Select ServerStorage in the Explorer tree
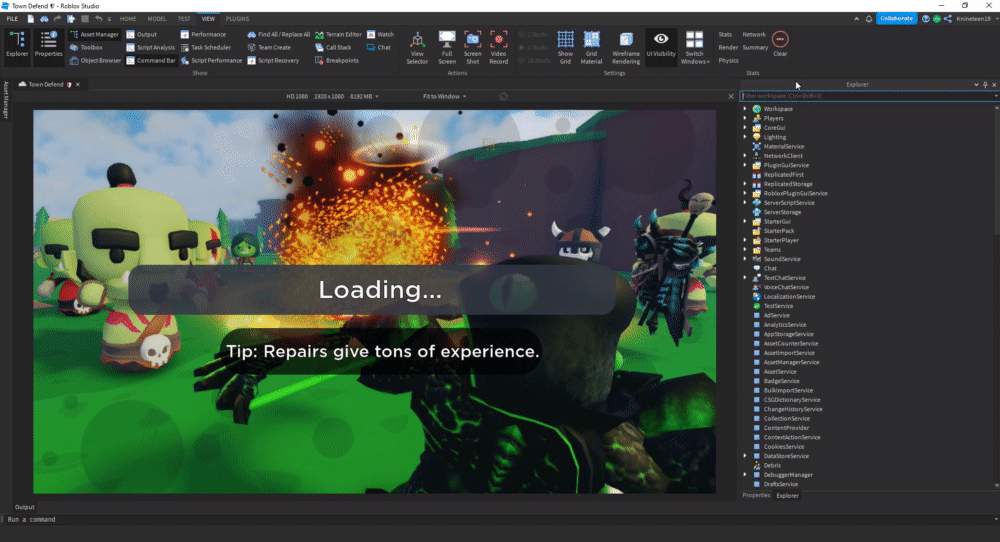This screenshot has width=1000, height=542. (782, 212)
